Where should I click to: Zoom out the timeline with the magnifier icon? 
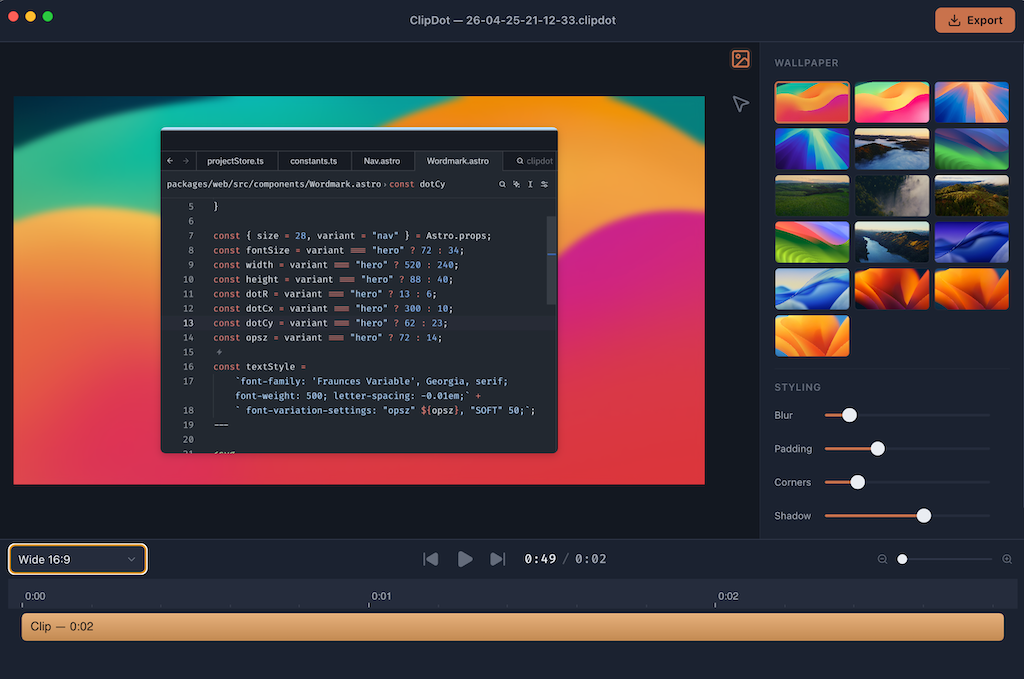[x=882, y=559]
